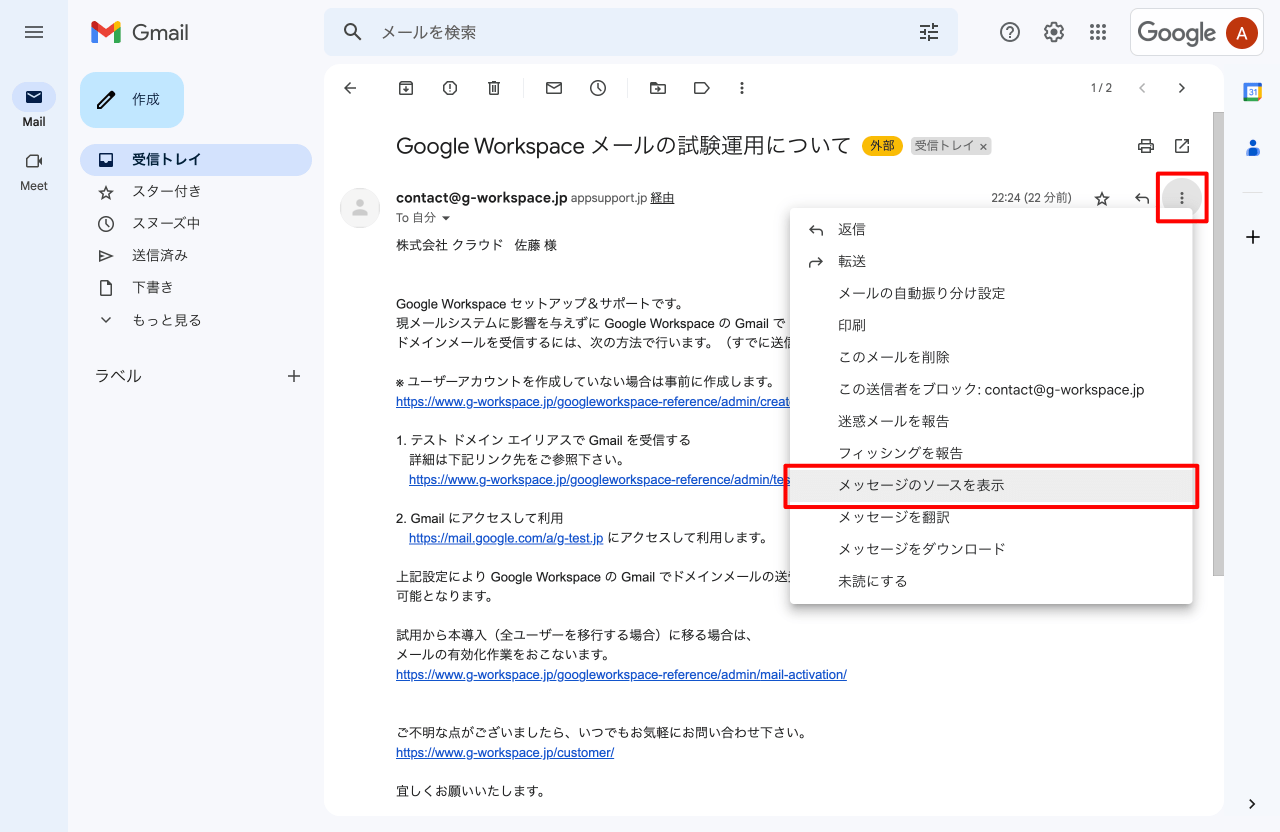The height and width of the screenshot is (832, 1280).
Task: Create new label plus button
Action: point(294,376)
